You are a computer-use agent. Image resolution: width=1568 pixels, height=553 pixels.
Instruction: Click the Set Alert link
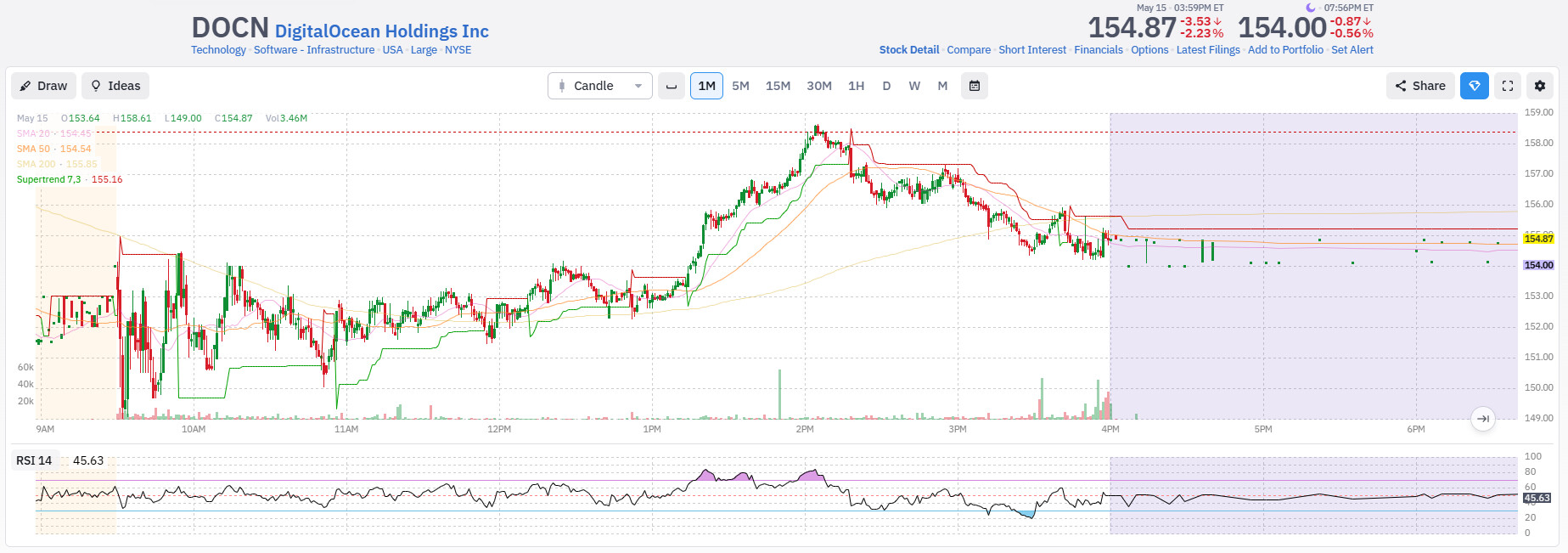pos(1352,50)
